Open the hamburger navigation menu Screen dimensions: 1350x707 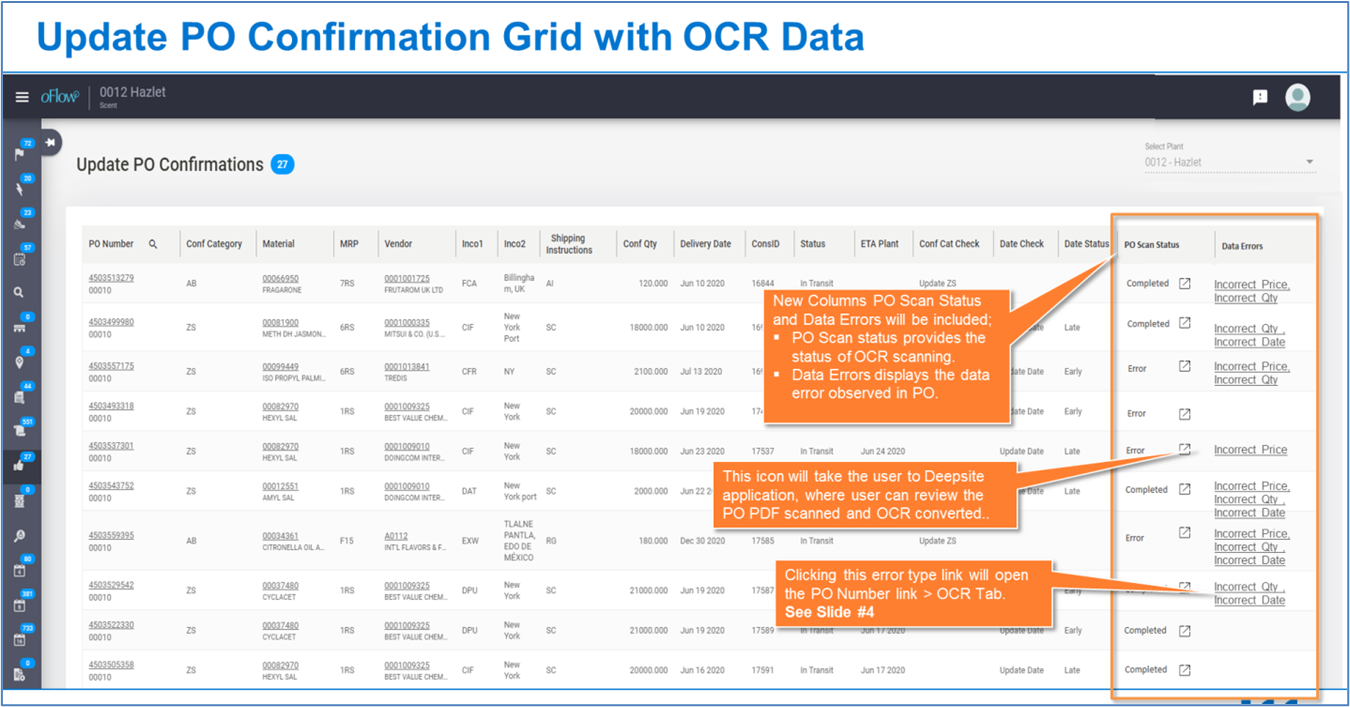point(22,97)
